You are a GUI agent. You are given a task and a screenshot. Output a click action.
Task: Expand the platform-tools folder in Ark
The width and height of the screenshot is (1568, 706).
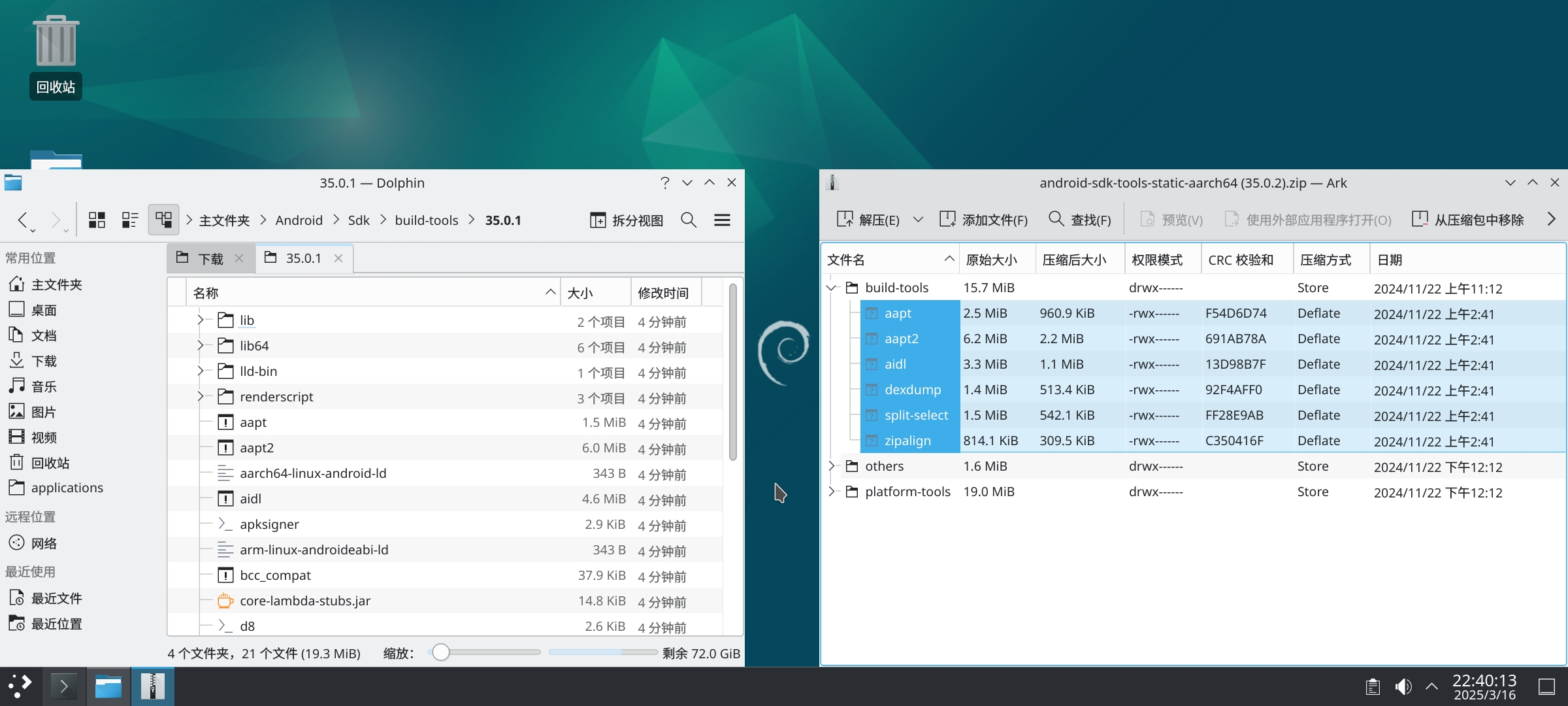[x=832, y=492]
